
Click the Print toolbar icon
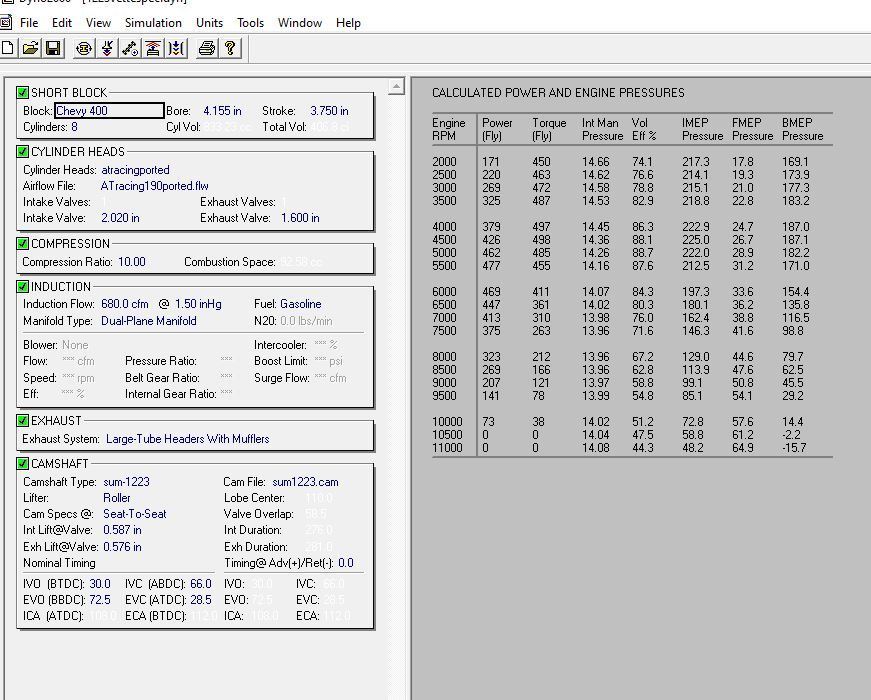(206, 48)
